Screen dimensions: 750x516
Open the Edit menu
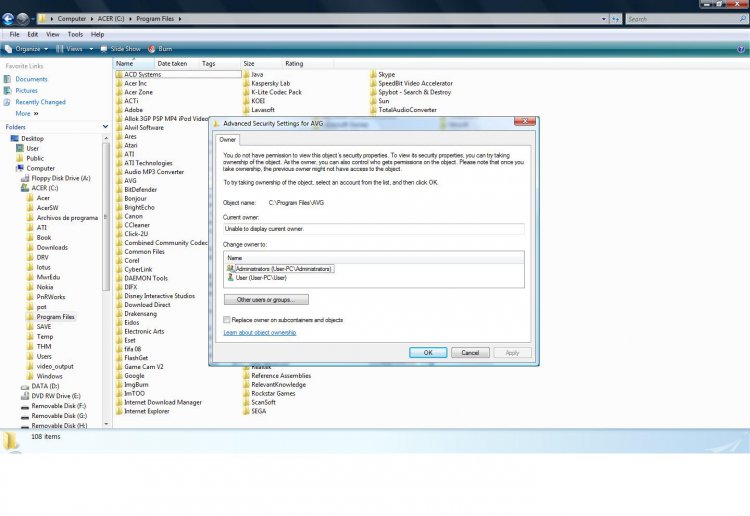point(33,34)
